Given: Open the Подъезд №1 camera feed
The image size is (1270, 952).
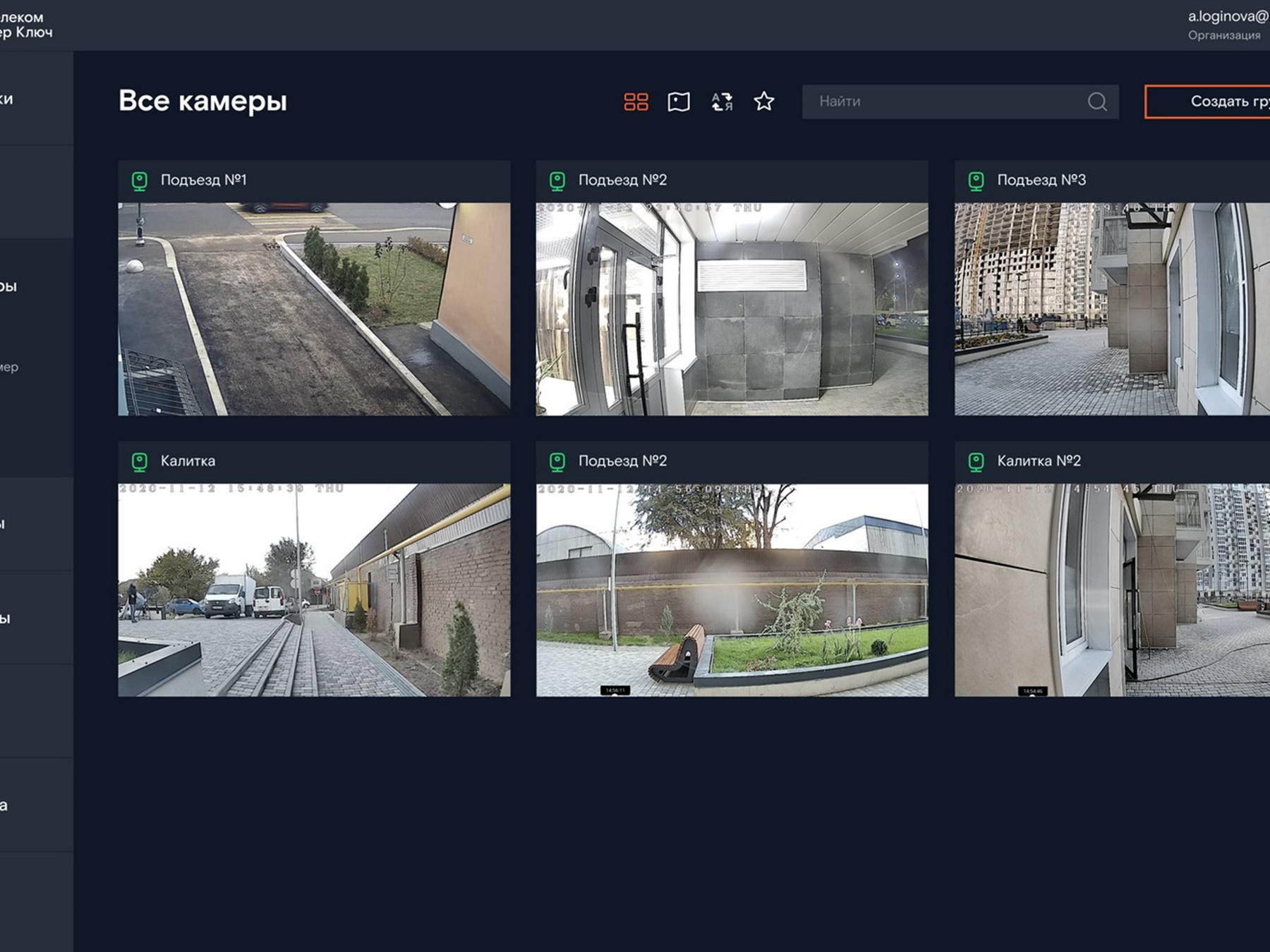Looking at the screenshot, I should (314, 309).
